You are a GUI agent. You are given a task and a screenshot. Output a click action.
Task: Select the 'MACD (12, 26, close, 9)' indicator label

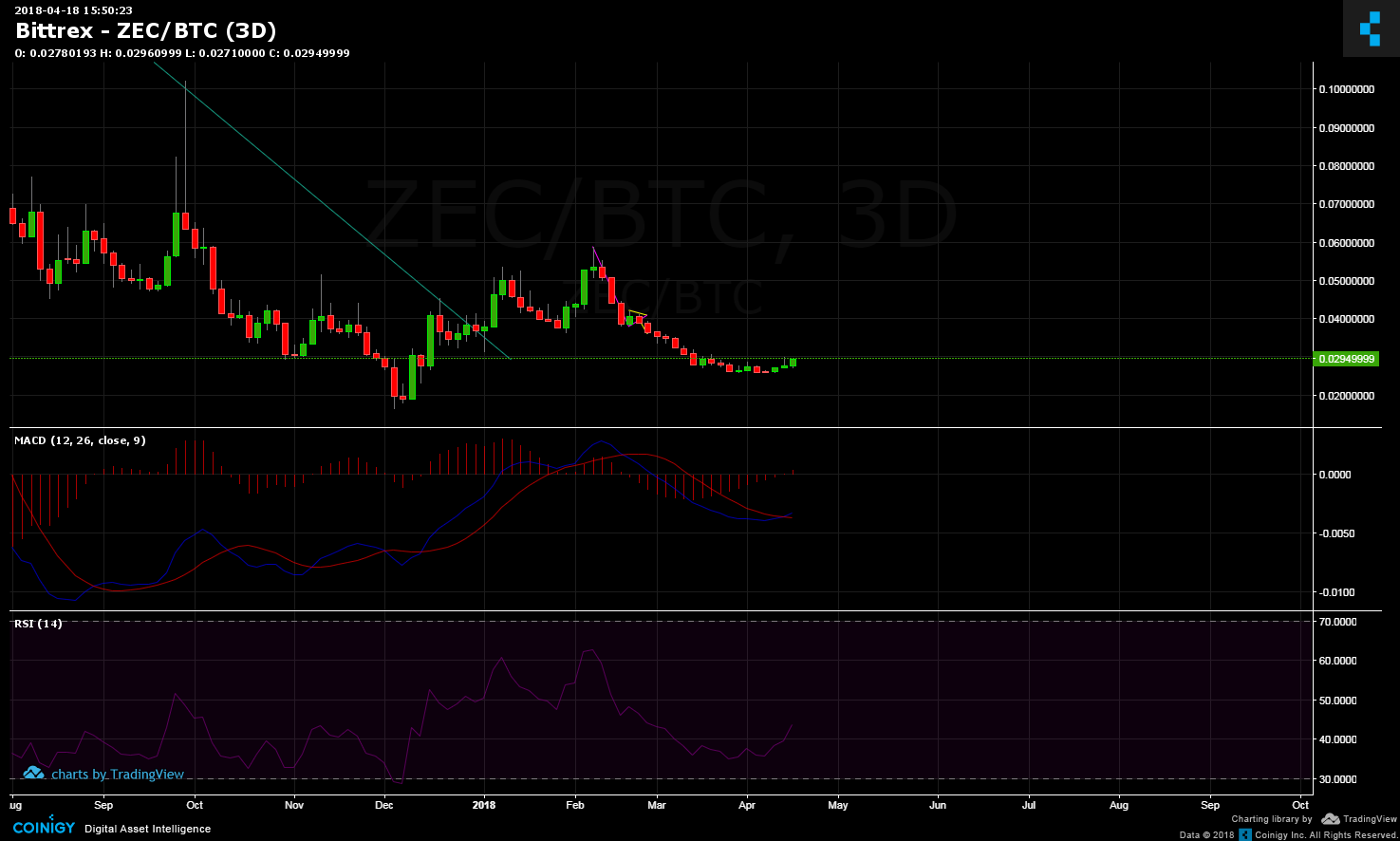80,440
